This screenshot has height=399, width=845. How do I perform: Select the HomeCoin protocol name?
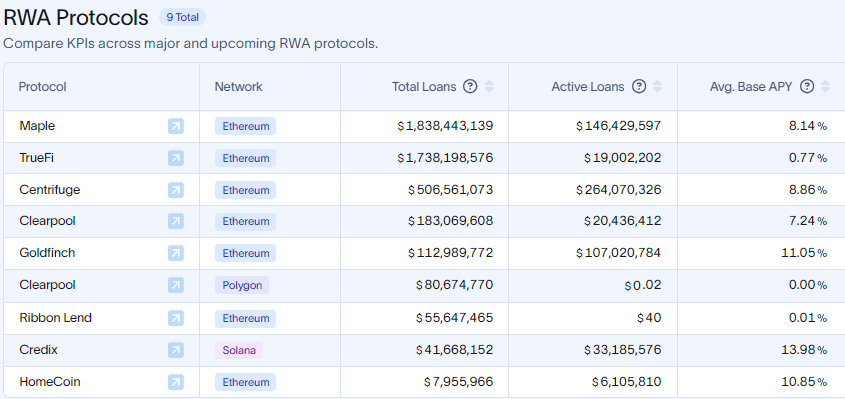pyautogui.click(x=50, y=382)
